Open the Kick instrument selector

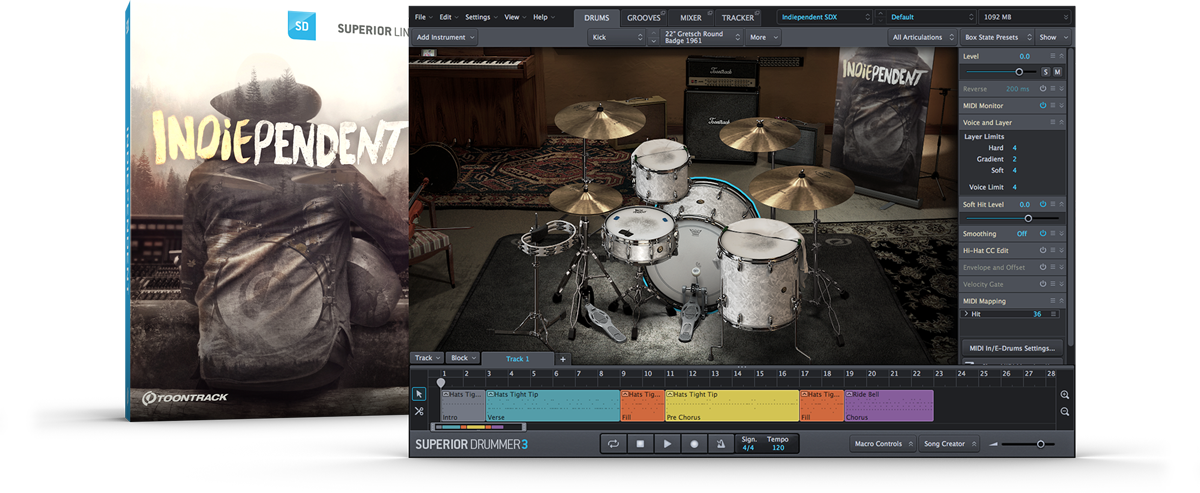click(x=616, y=37)
